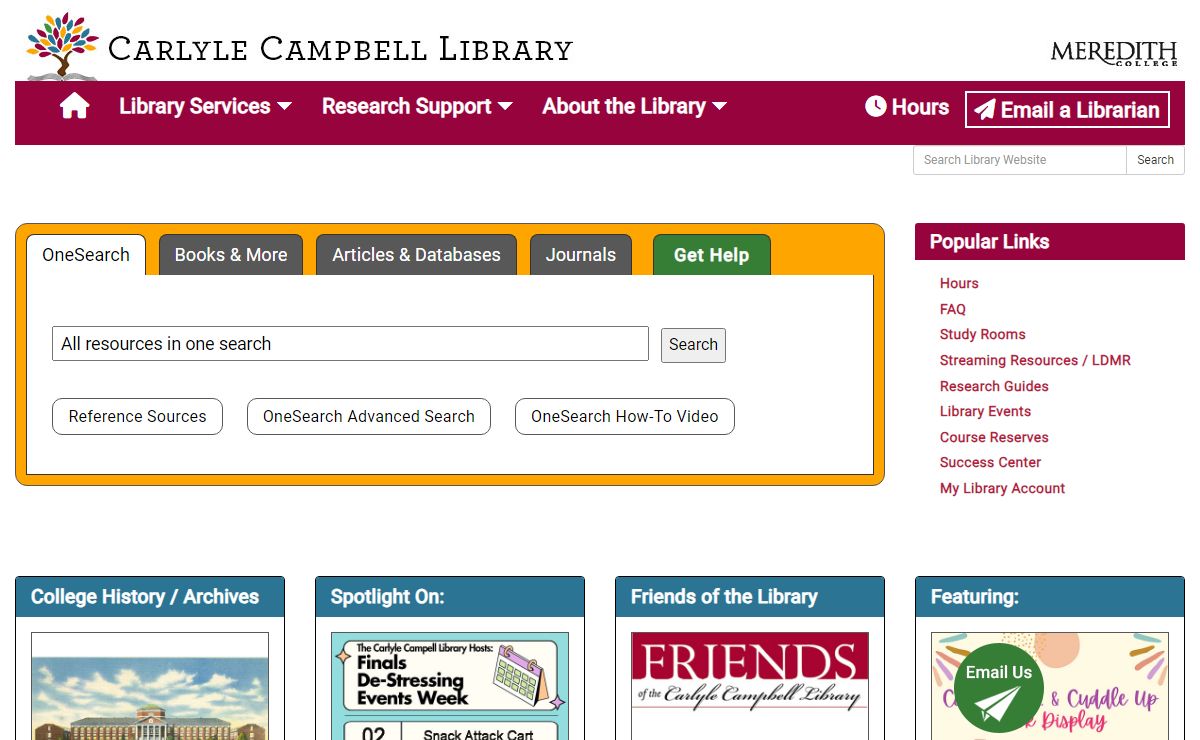Click the Spotlight On: heading

tap(387, 597)
